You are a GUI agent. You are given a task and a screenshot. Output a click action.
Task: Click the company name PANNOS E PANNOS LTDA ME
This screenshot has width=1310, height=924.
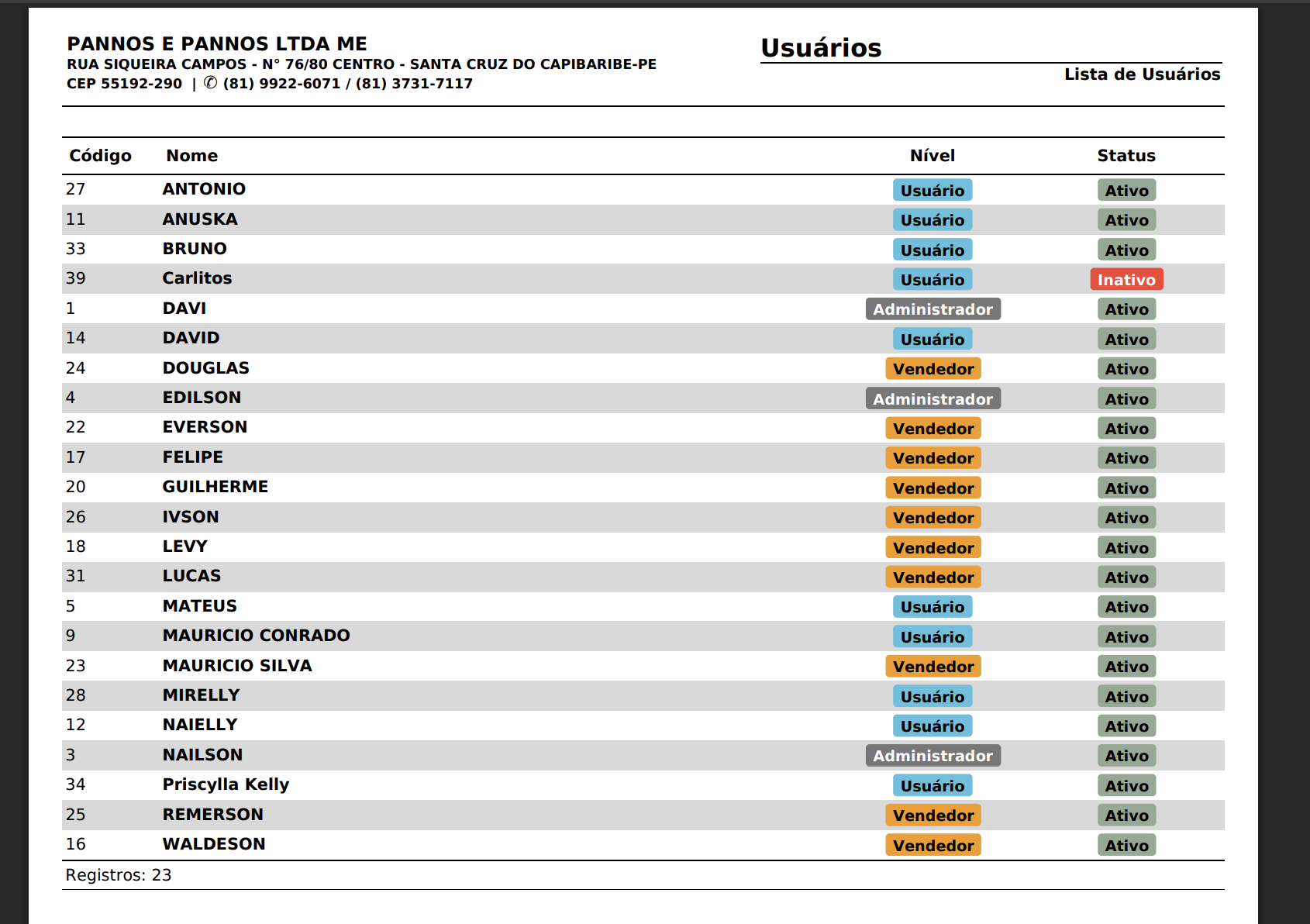[x=216, y=44]
